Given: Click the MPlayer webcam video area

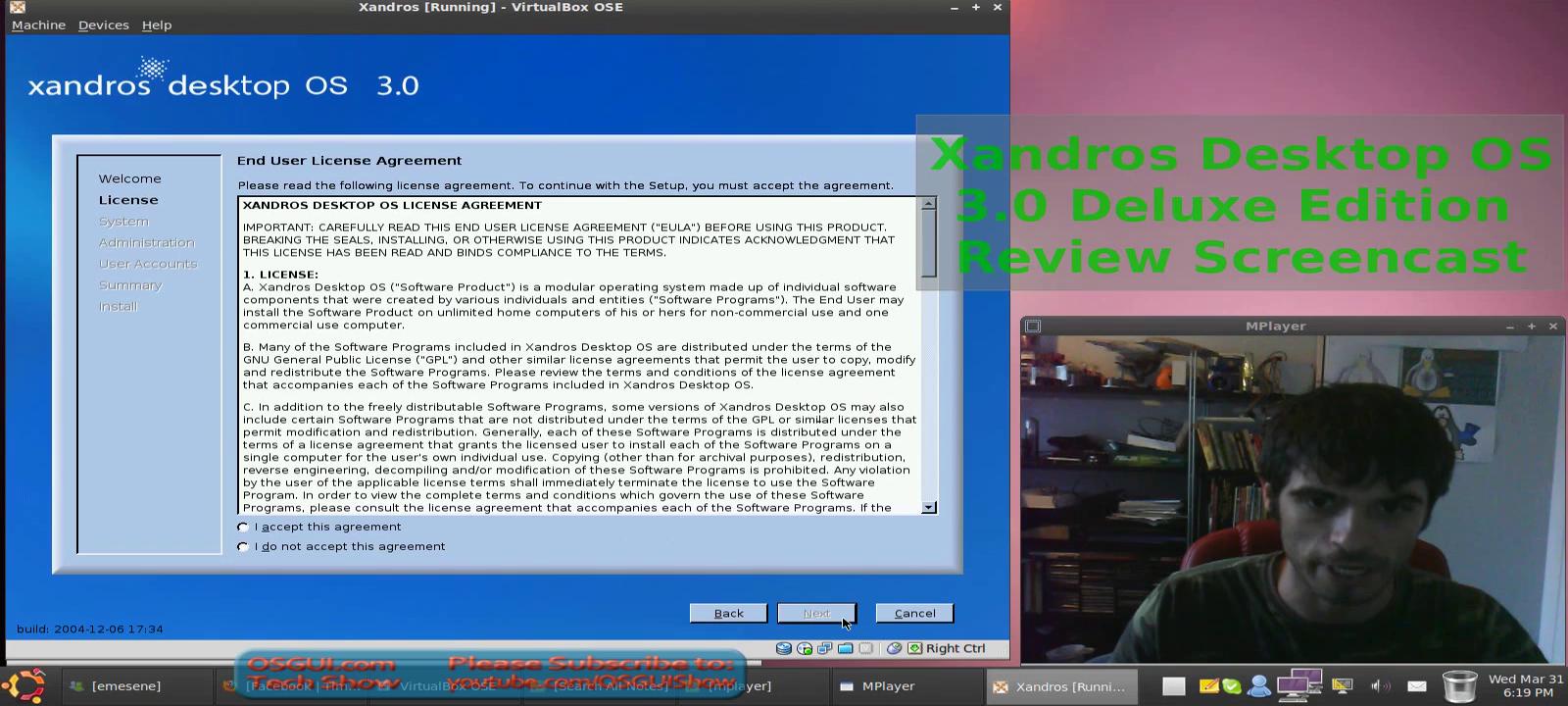Looking at the screenshot, I should click(x=1293, y=500).
